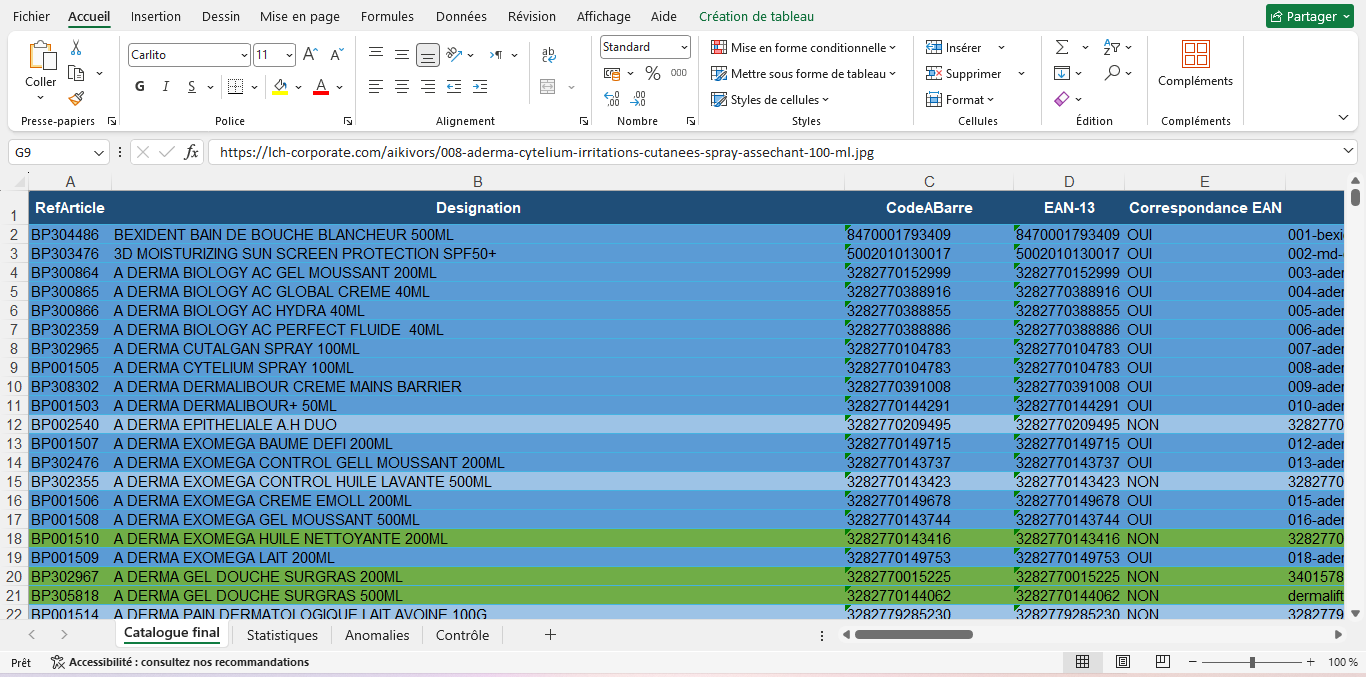Open the font size 11 dropdown
The height and width of the screenshot is (677, 1366).
click(289, 55)
